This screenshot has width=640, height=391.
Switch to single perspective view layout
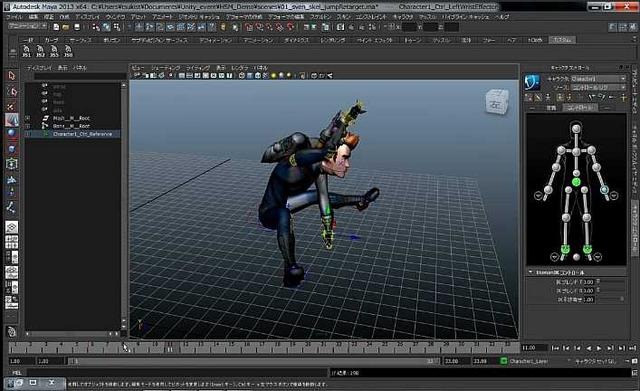[x=11, y=227]
